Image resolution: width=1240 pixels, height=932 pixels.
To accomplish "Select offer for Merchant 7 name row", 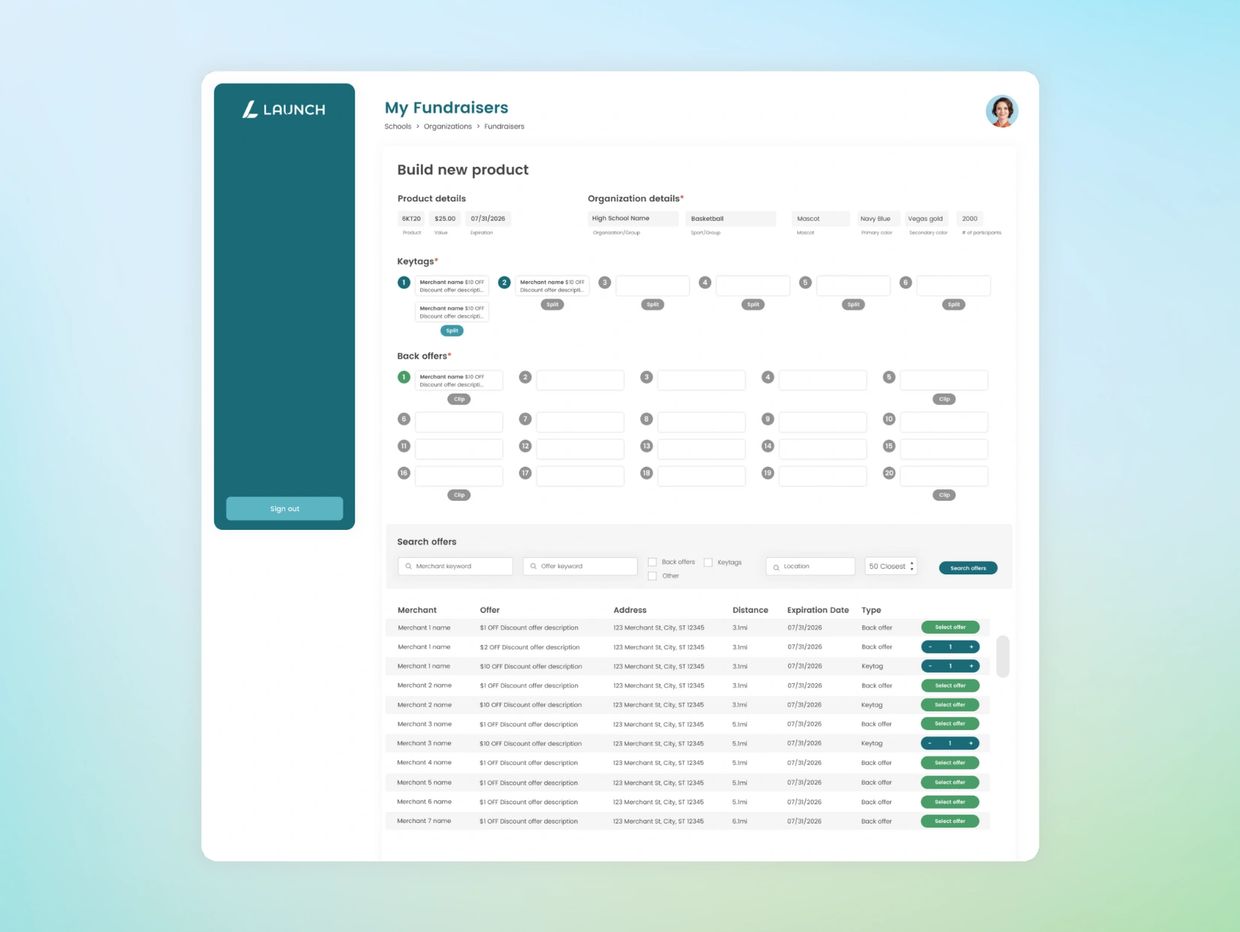I will (x=950, y=821).
